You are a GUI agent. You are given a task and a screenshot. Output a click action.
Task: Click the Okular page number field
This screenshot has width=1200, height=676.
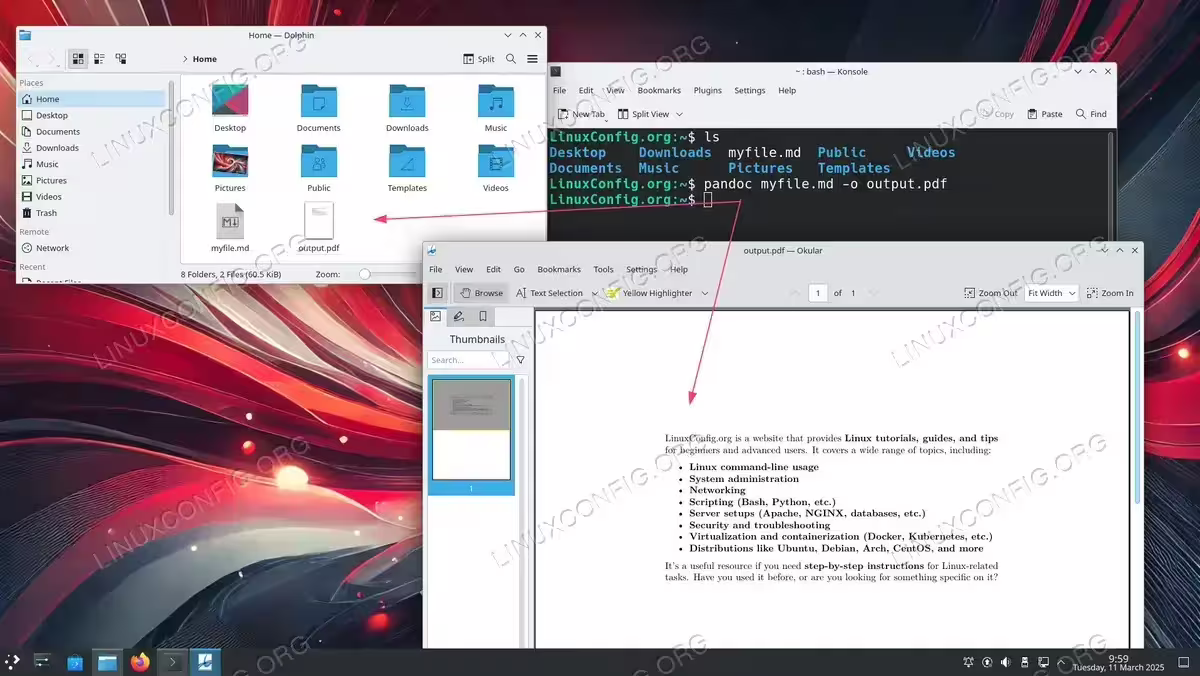[818, 293]
